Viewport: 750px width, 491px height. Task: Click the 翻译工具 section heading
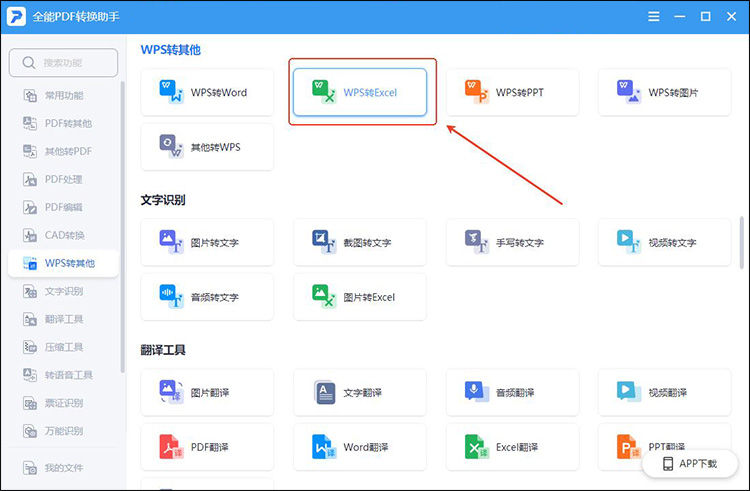[x=163, y=350]
